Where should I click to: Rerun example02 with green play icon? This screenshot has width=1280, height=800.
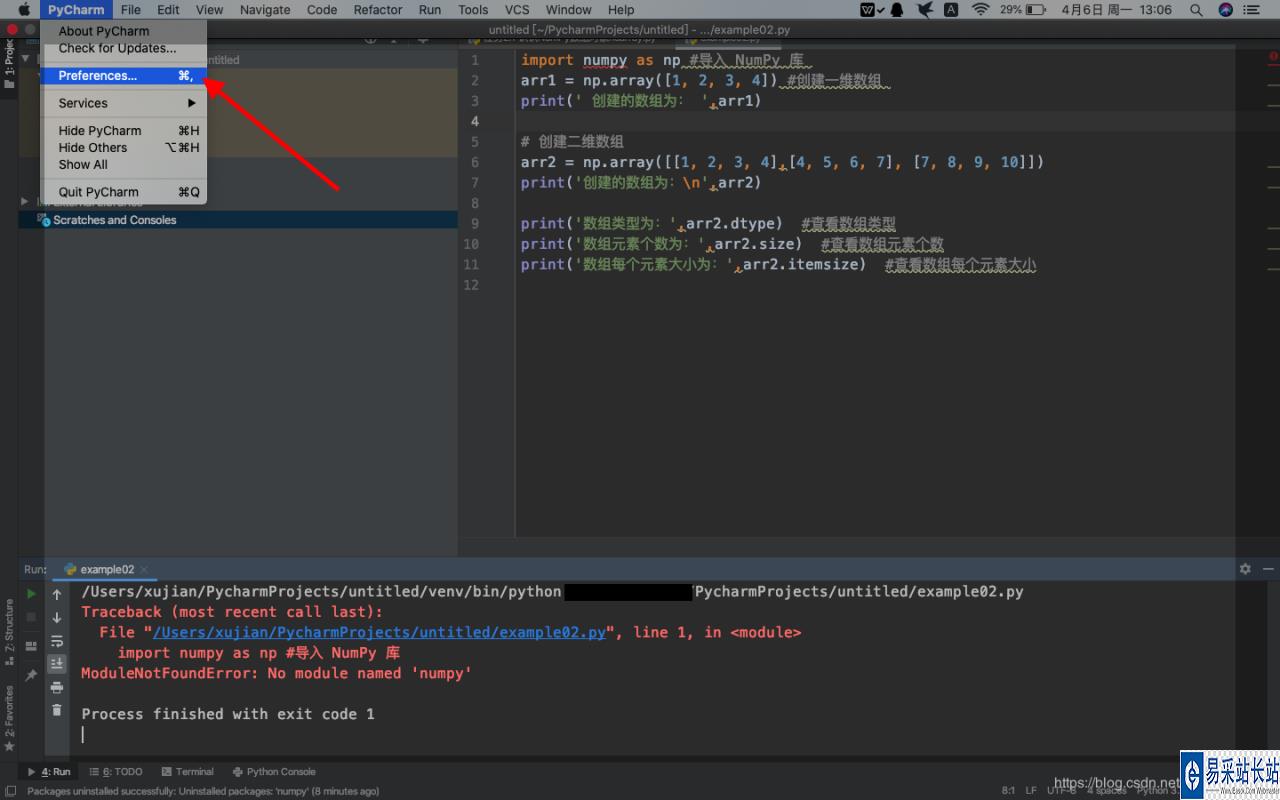pyautogui.click(x=31, y=594)
